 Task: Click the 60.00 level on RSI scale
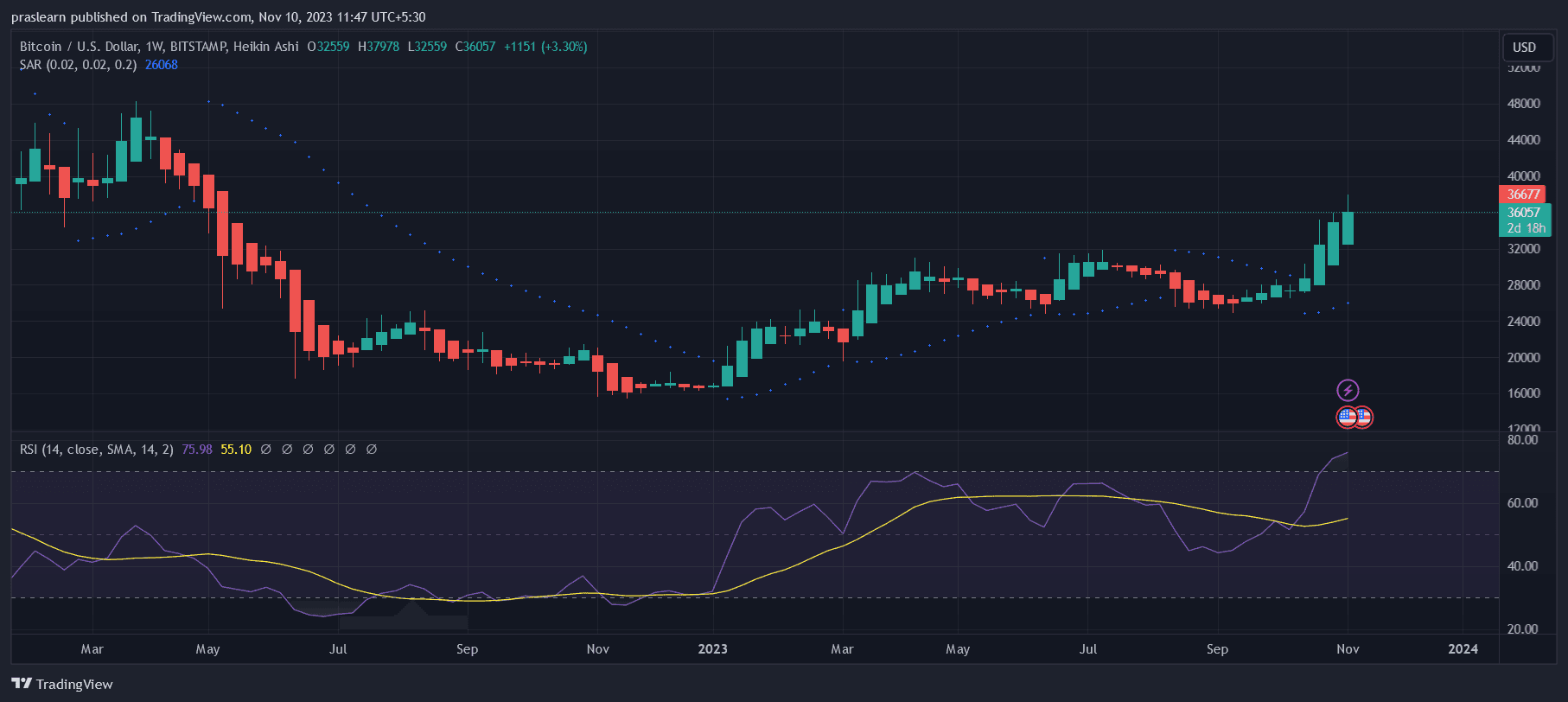click(1522, 503)
